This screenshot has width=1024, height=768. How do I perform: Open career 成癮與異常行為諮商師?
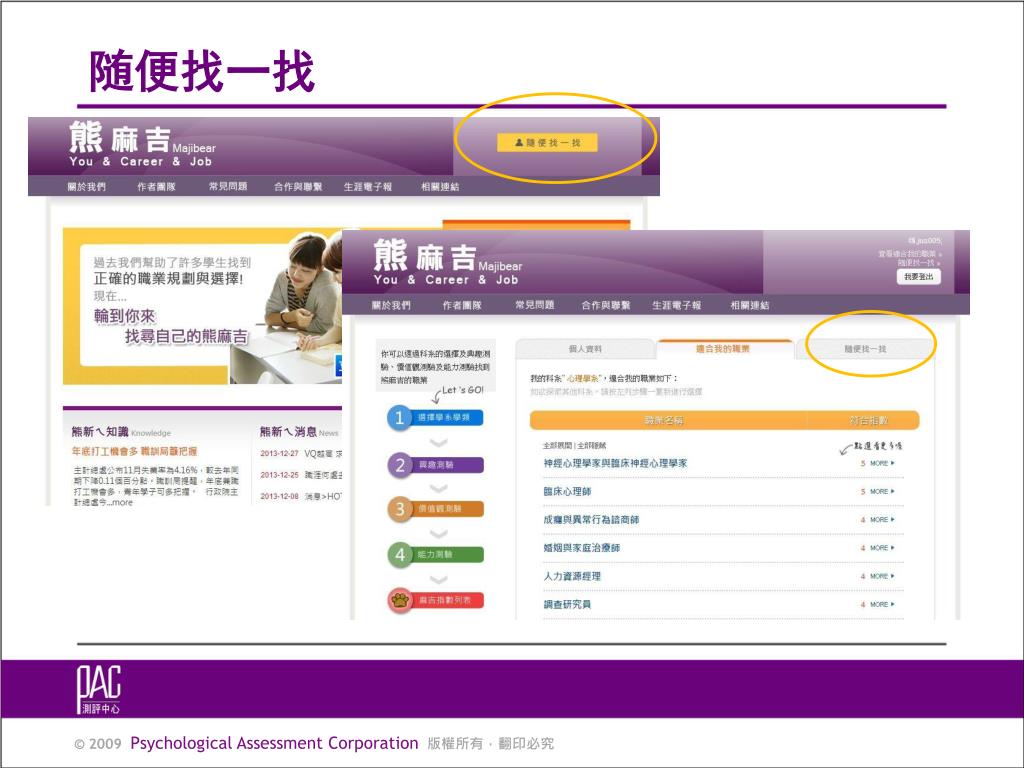coord(592,520)
